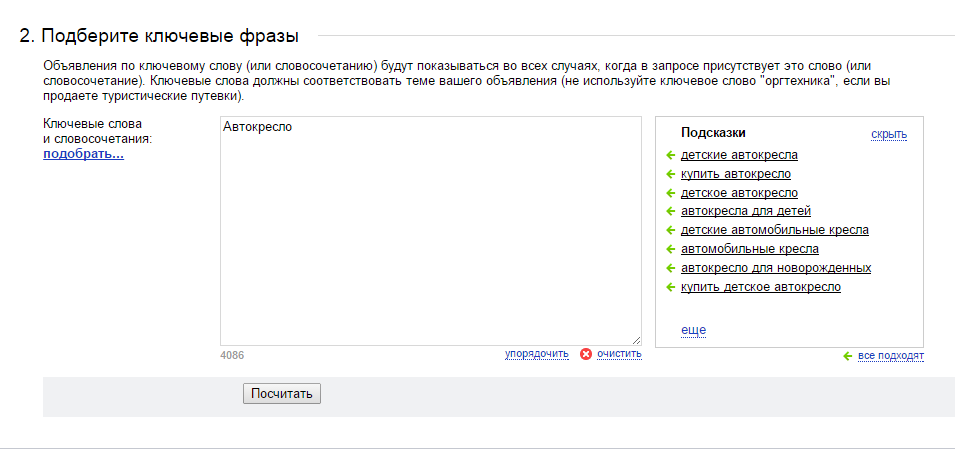Hide hints with 'скрыть' link
Viewport: 955px width, 461px height.
[889, 134]
